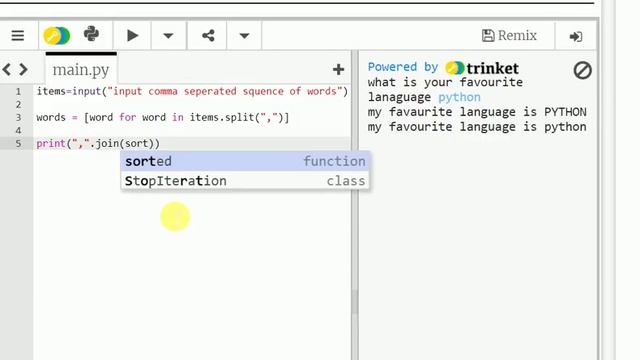Expand the share options dropdown arrow
640x360 pixels.
244,36
